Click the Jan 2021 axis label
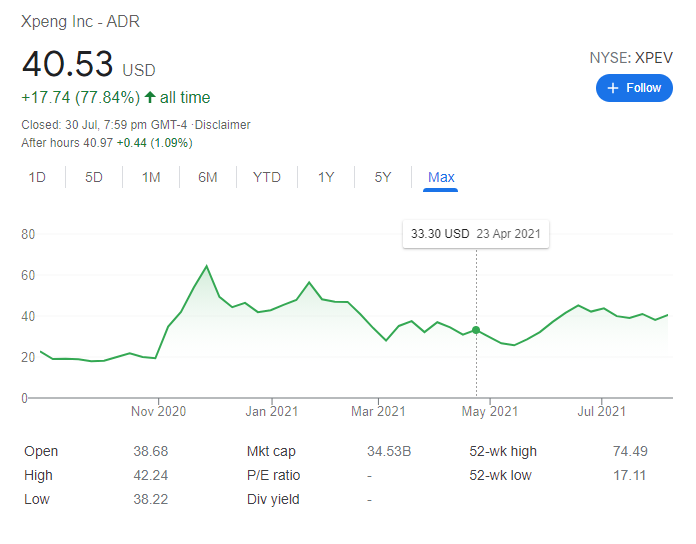 pos(272,411)
